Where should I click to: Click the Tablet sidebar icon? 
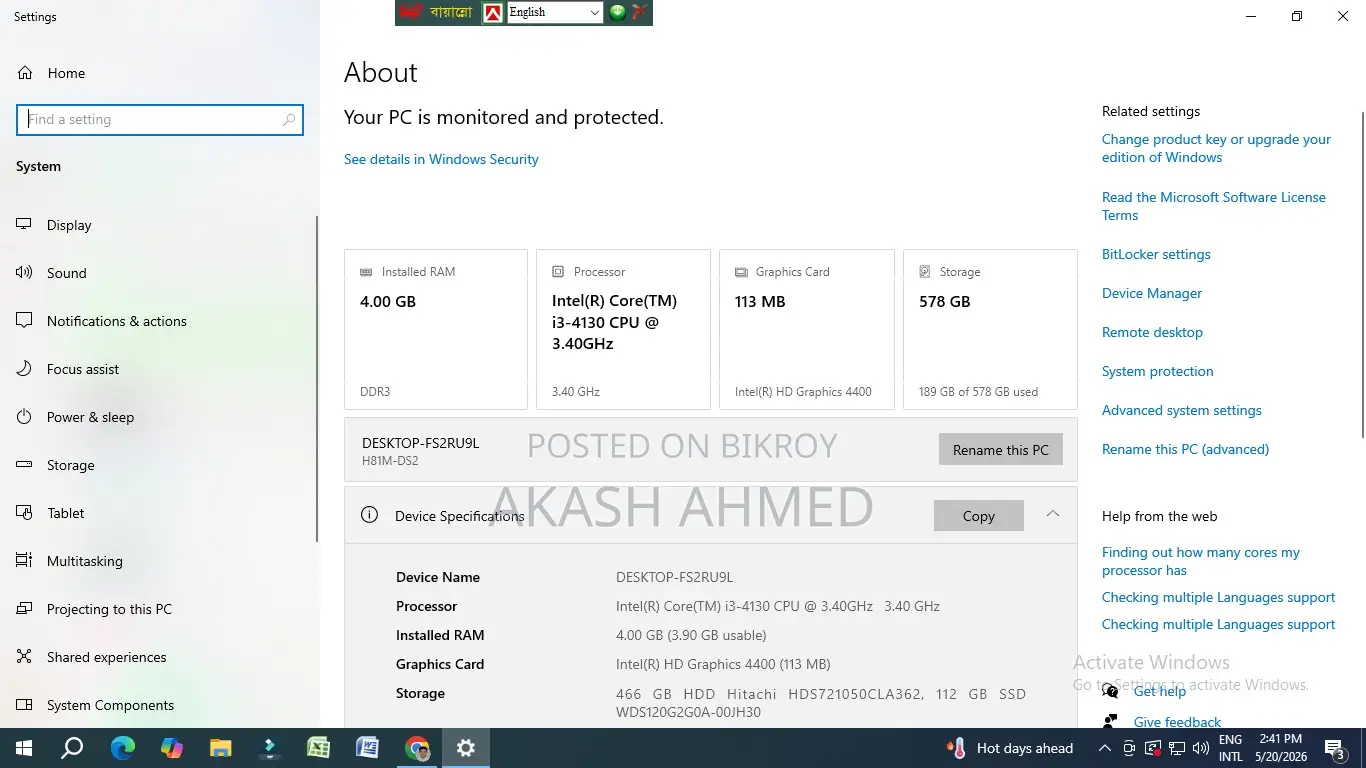pyautogui.click(x=25, y=513)
